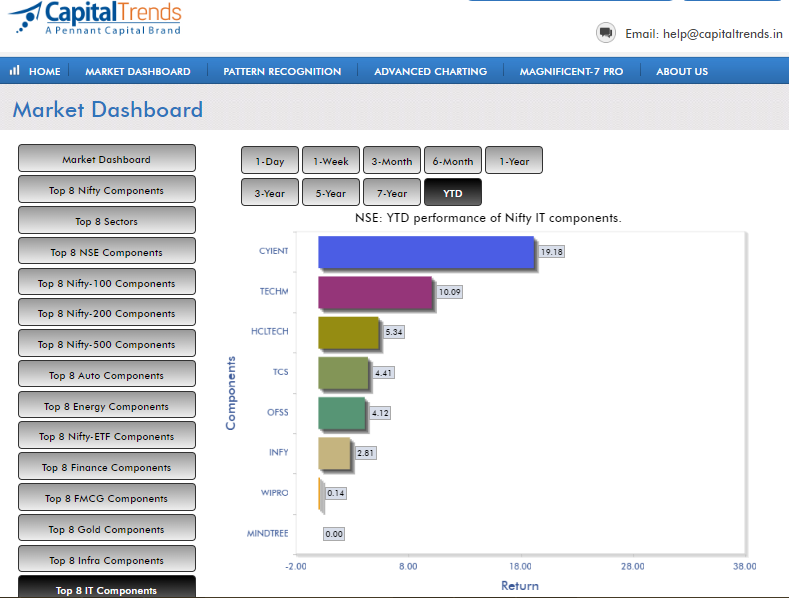Click the 2.81 value label
This screenshot has height=598, width=789.
tap(365, 453)
